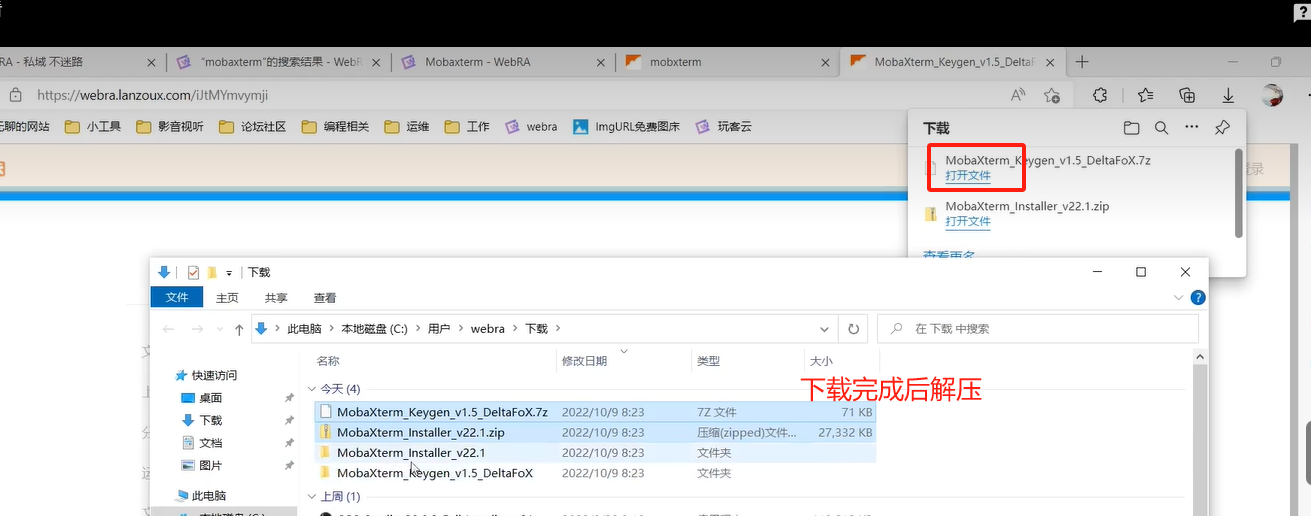
Task: Search downloads with the magnifier icon in downloads panel
Action: (x=1161, y=128)
